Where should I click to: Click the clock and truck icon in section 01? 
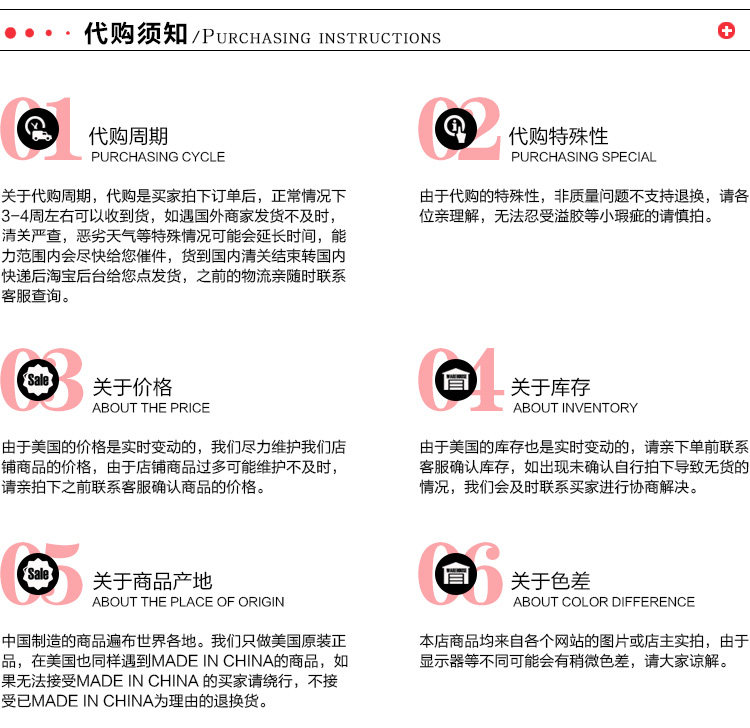point(38,129)
